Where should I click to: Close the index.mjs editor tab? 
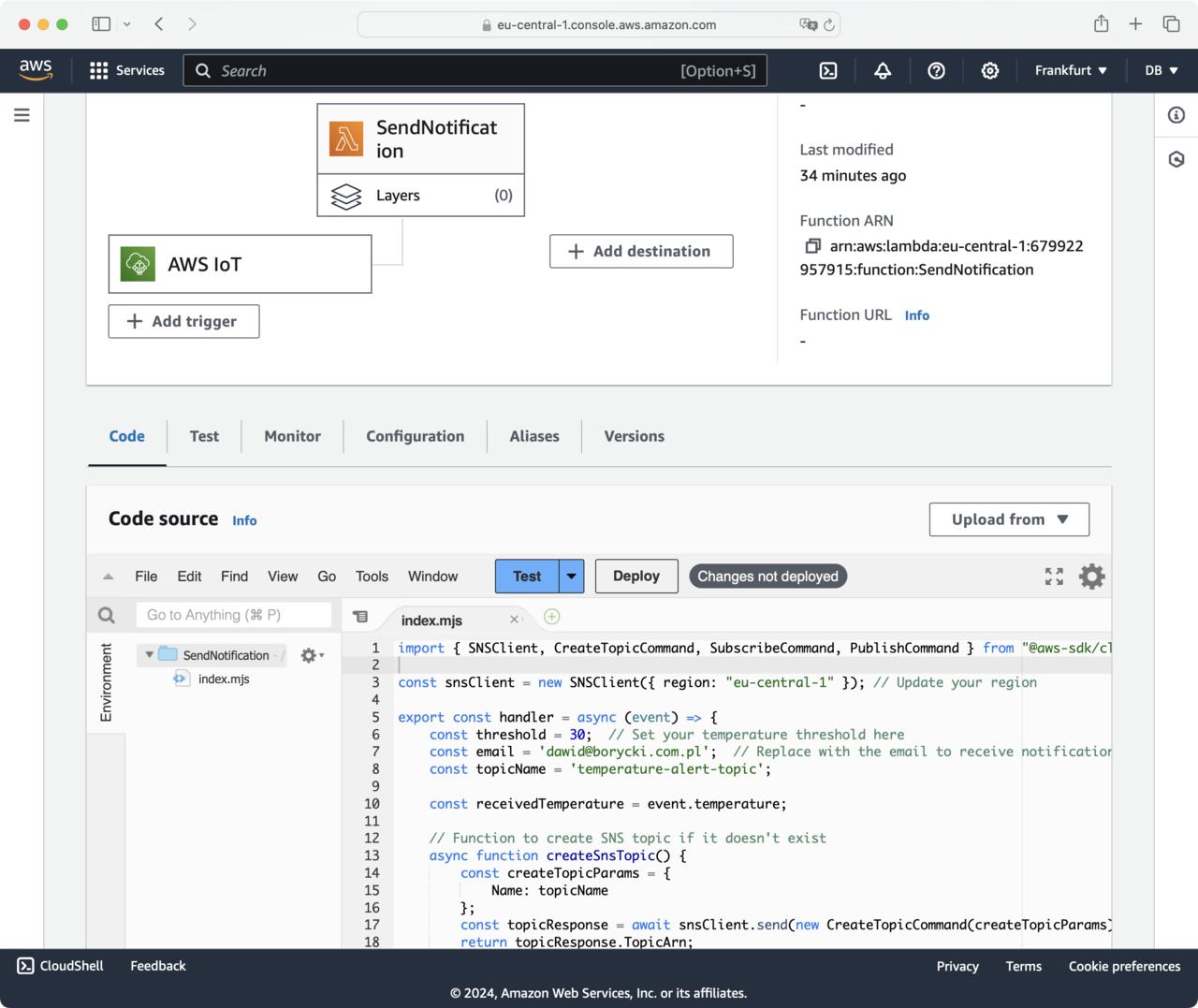coord(514,620)
